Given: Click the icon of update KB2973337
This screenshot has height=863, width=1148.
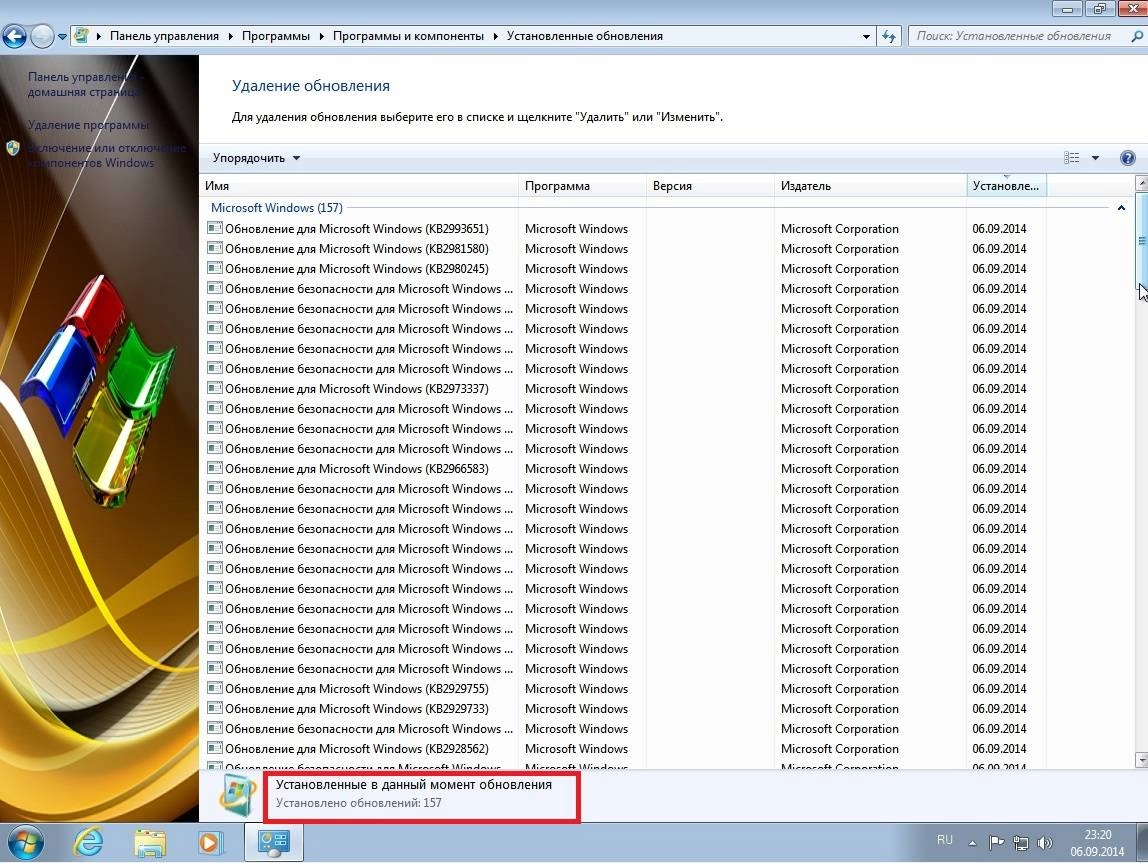Looking at the screenshot, I should (215, 388).
